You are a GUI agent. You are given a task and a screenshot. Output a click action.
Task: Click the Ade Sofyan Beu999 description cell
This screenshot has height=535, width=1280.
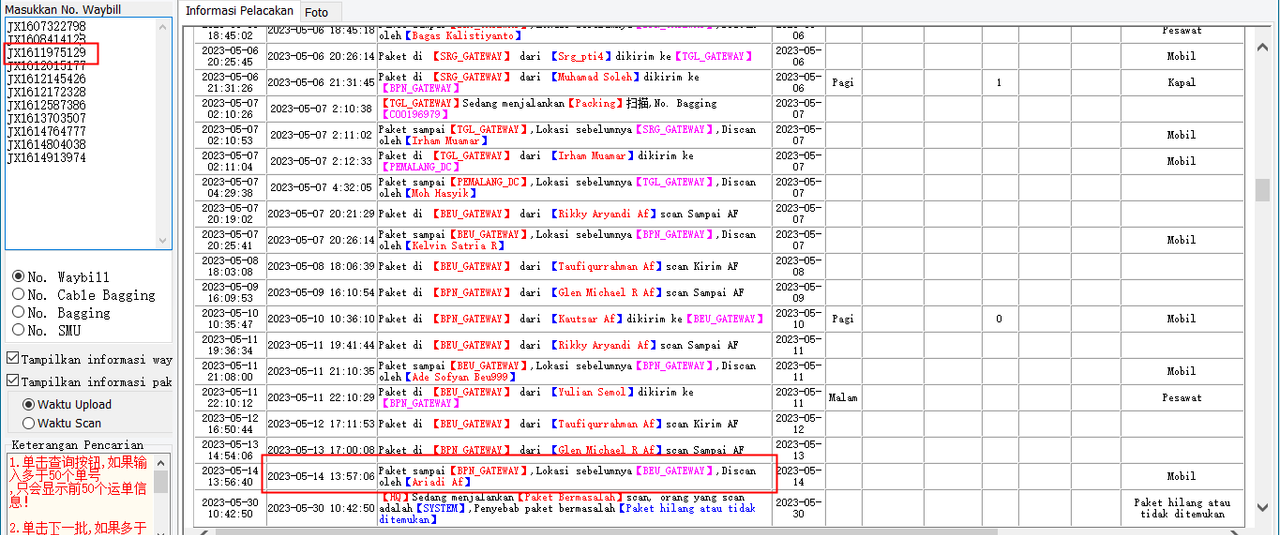574,371
